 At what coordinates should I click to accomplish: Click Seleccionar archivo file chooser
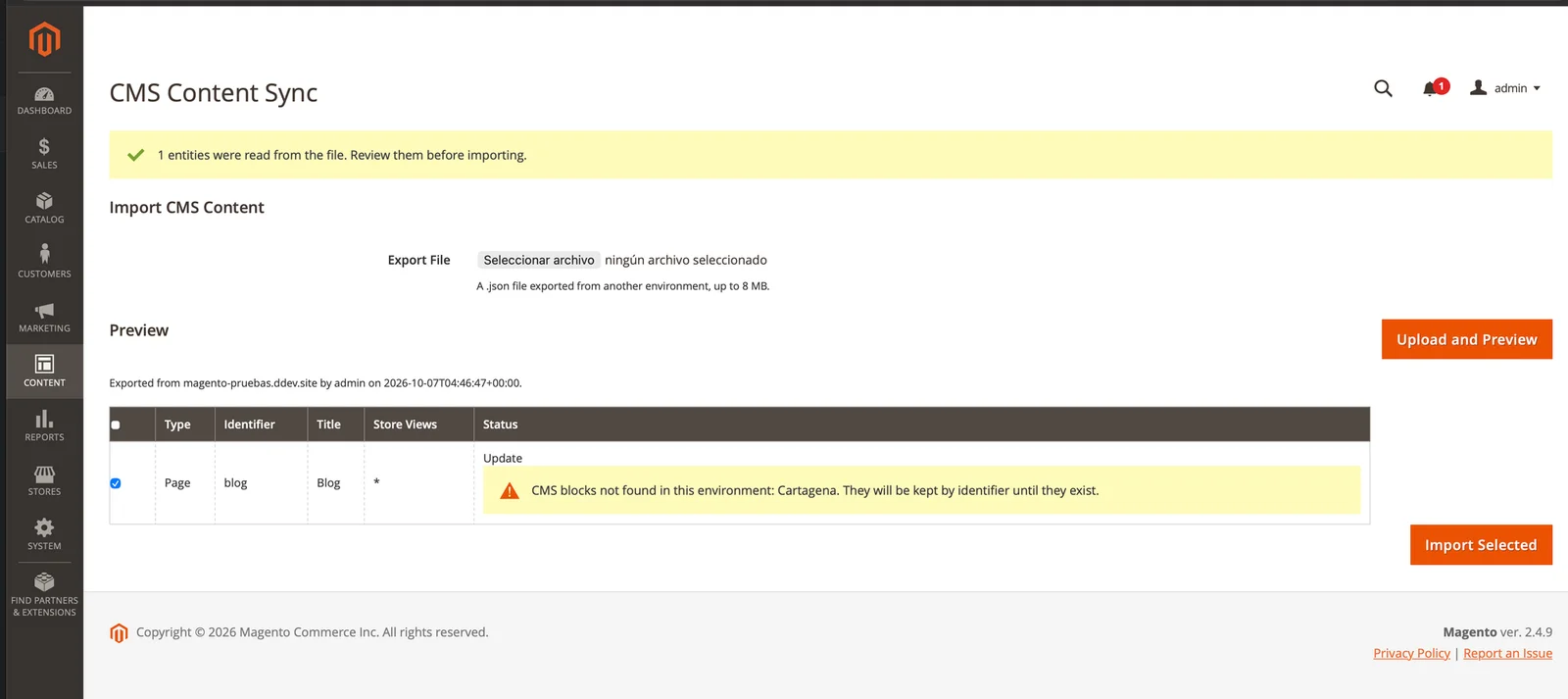[x=539, y=260]
